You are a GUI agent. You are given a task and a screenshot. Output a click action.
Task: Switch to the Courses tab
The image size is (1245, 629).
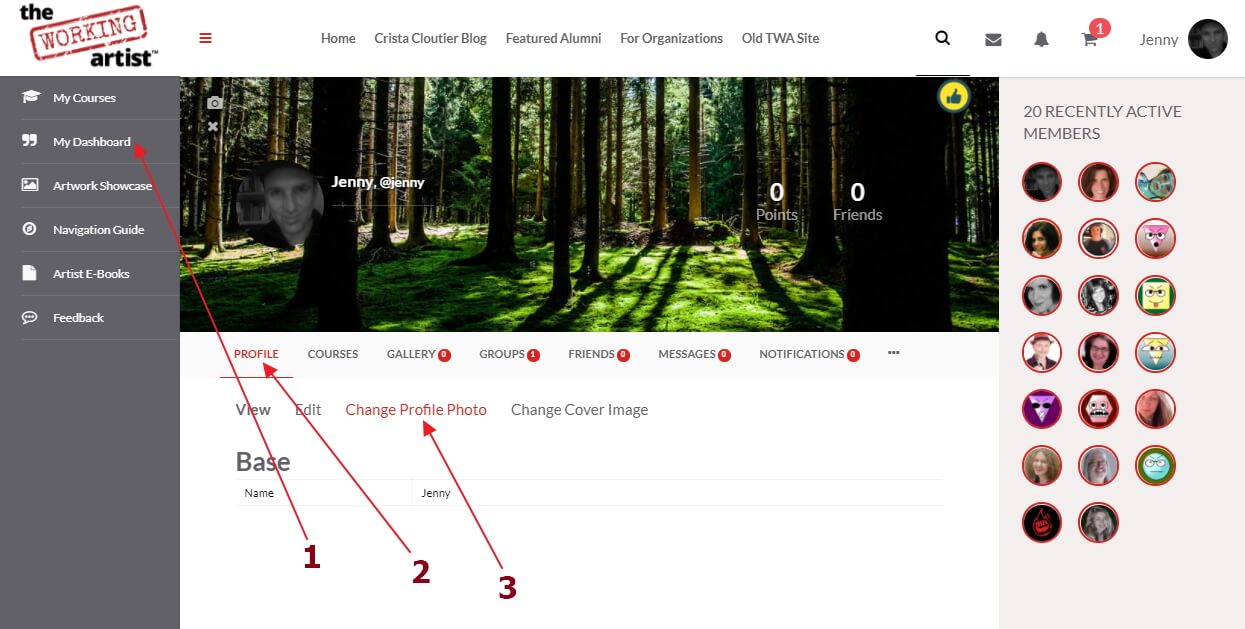[333, 354]
